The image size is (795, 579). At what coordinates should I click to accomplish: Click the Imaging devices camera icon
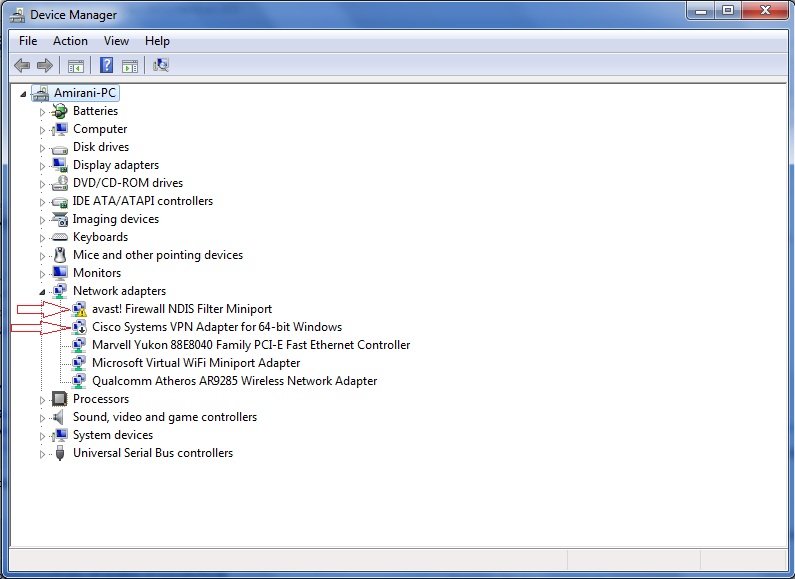click(60, 219)
